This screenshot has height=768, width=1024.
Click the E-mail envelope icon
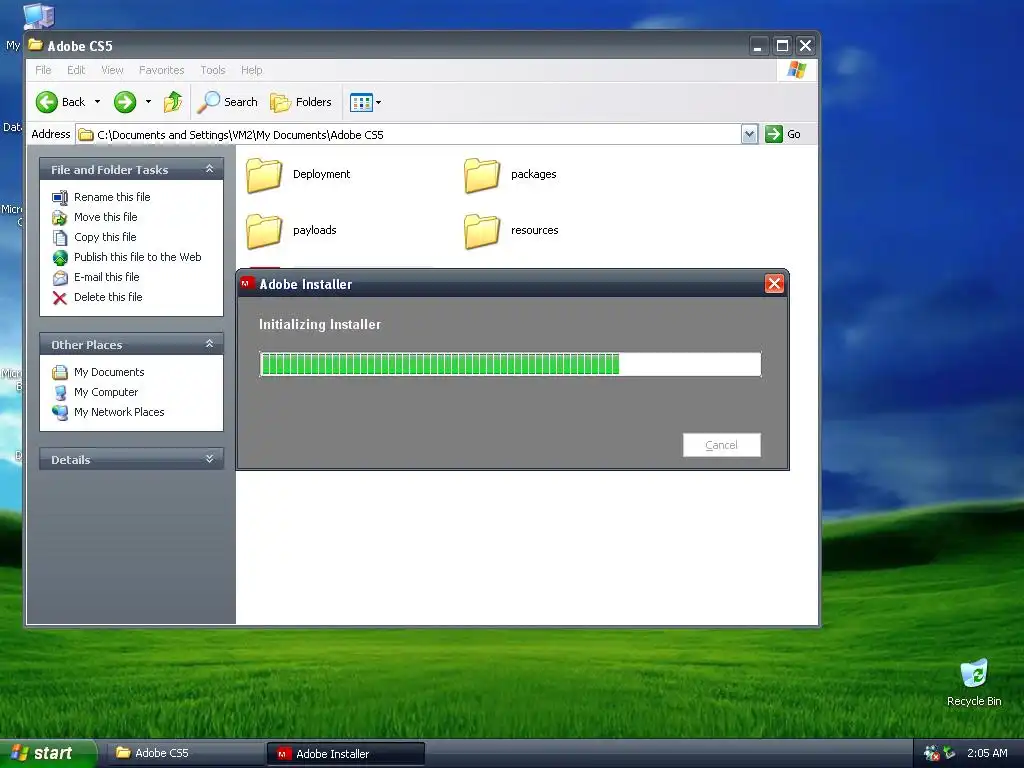[x=60, y=278]
